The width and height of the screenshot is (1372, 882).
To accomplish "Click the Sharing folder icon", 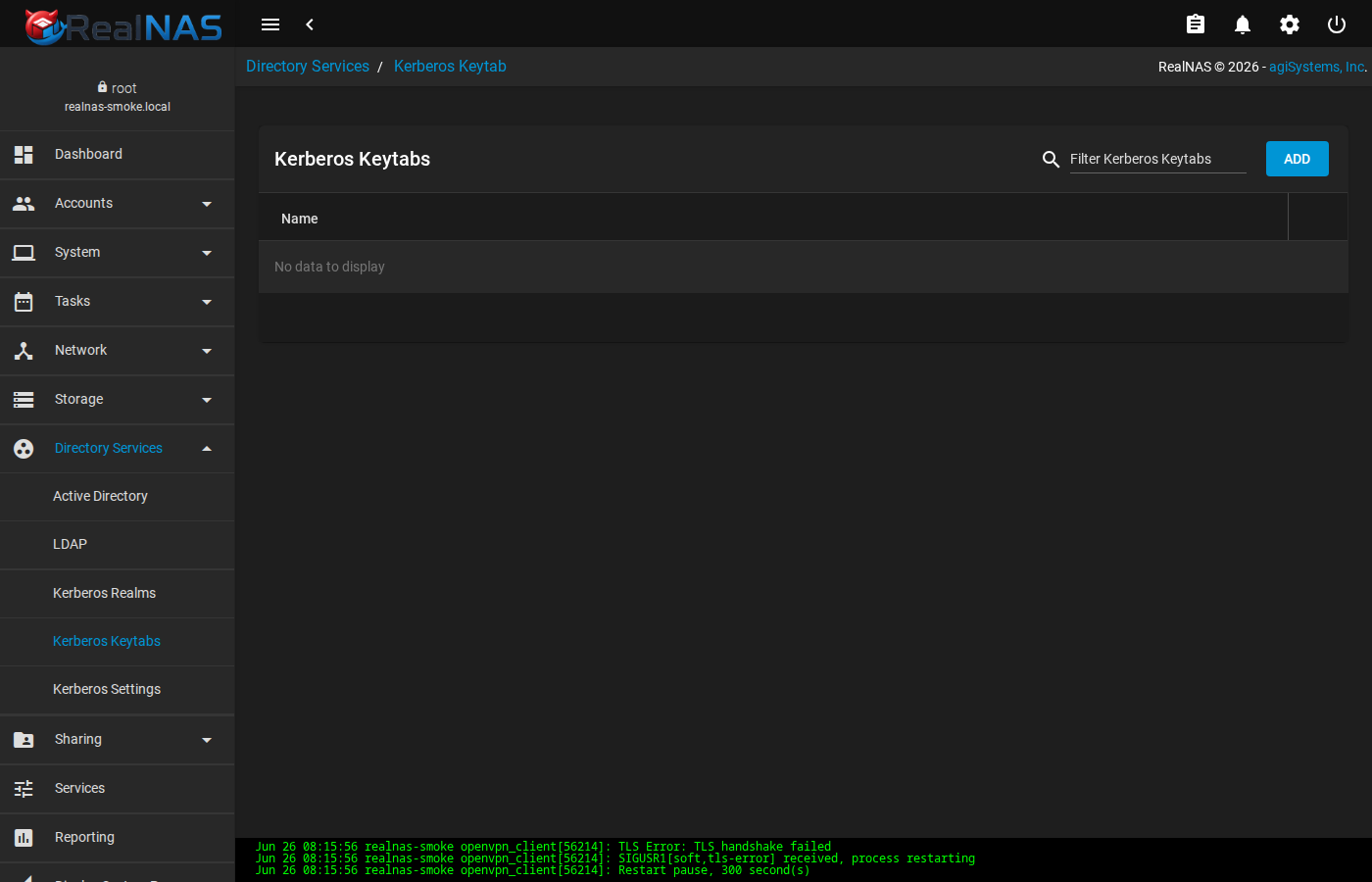I will tap(24, 740).
